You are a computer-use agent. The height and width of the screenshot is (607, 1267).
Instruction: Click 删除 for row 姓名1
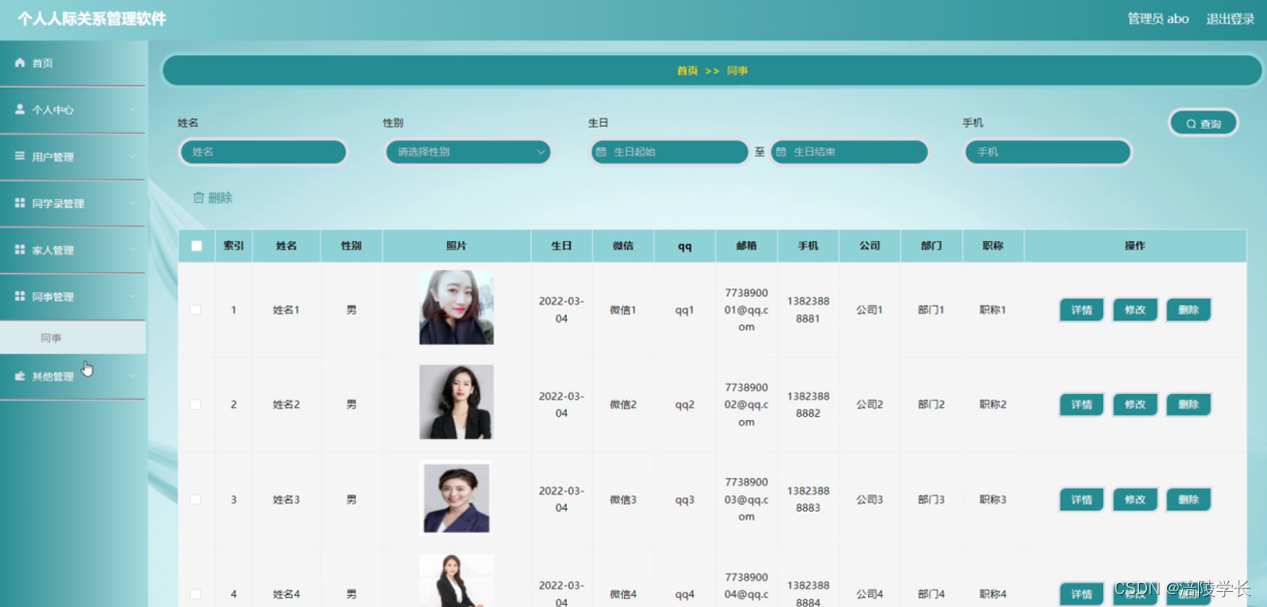pos(1188,310)
